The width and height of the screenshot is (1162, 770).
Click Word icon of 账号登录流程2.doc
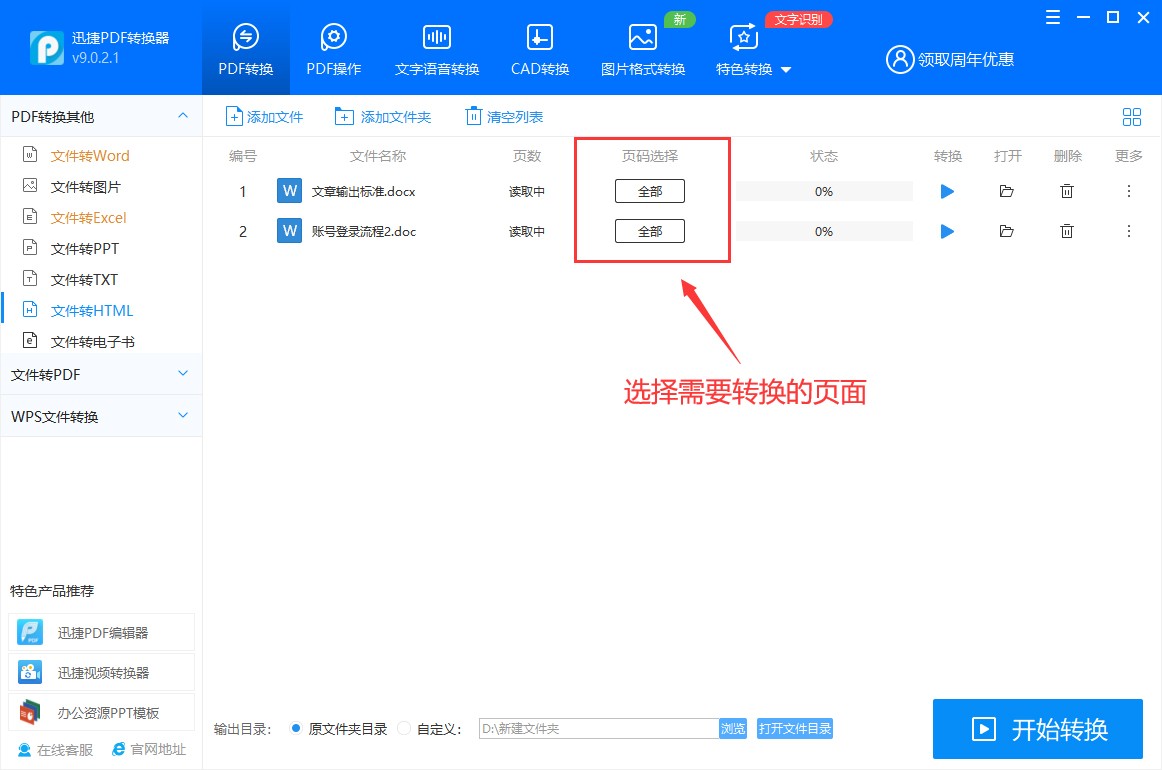tap(290, 230)
